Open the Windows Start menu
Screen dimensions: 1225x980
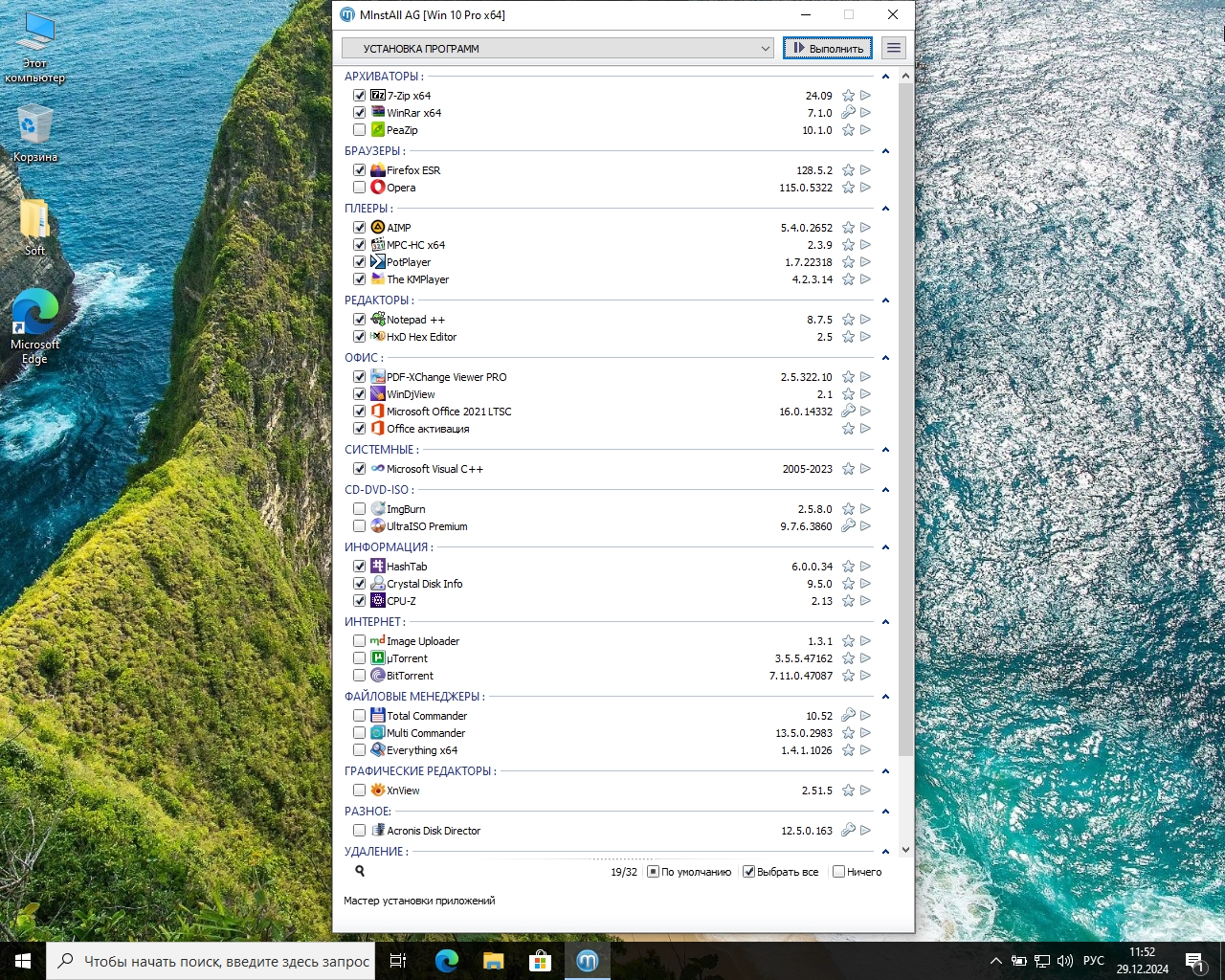pyautogui.click(x=23, y=961)
